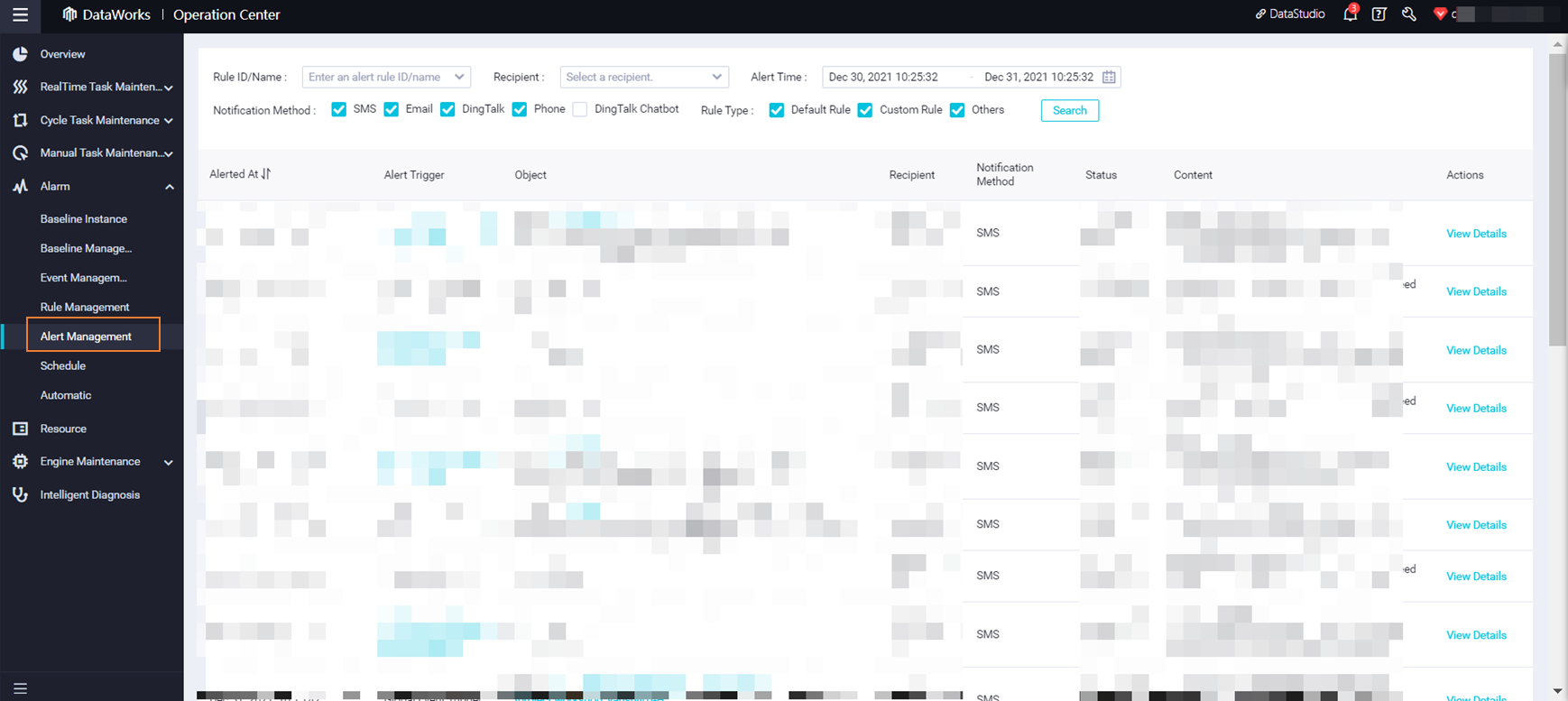Click View Details in the seventh alert row
Viewport: 1568px width, 701px height.
1476,576
